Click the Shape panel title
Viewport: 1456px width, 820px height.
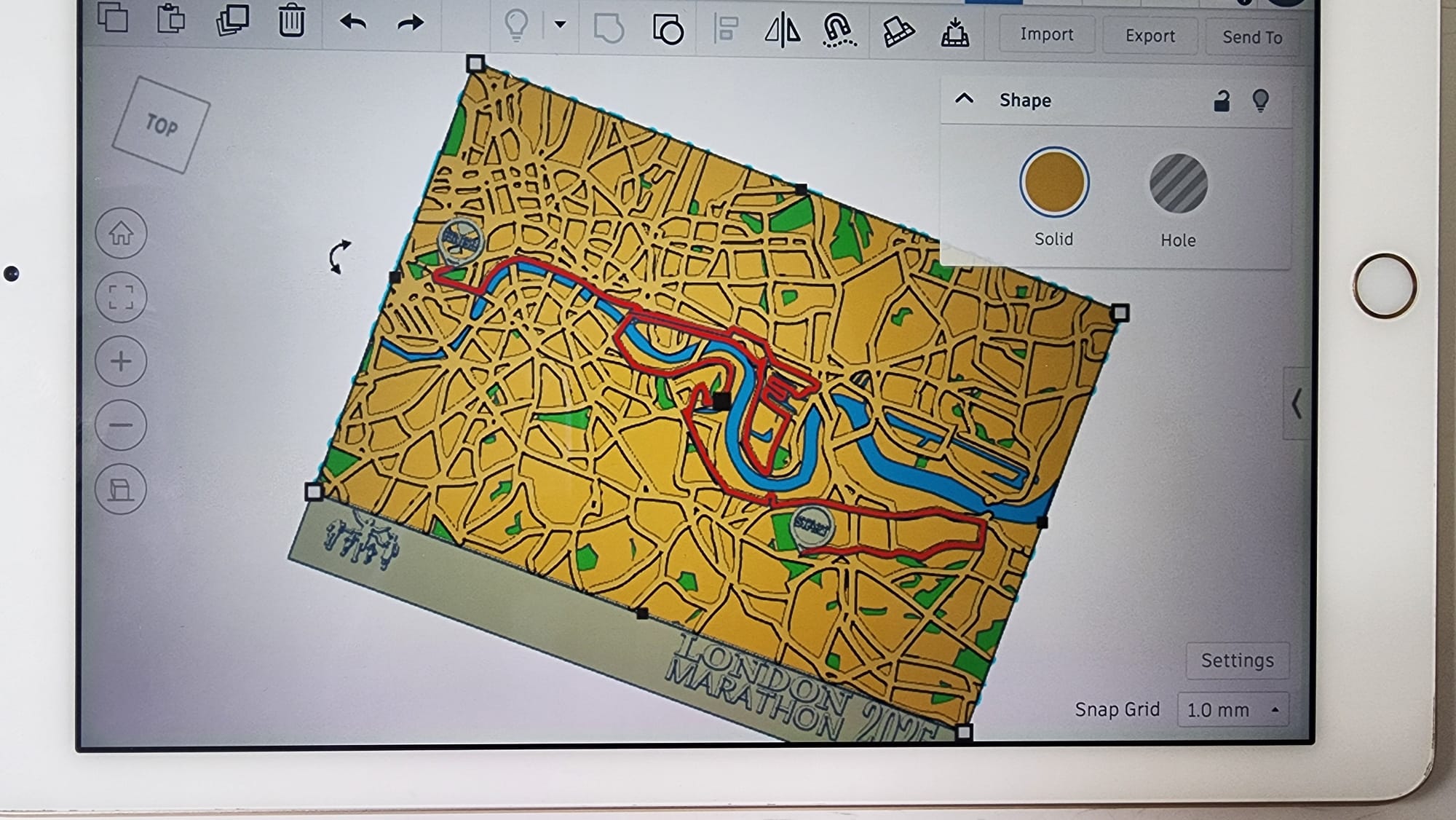pos(1025,100)
